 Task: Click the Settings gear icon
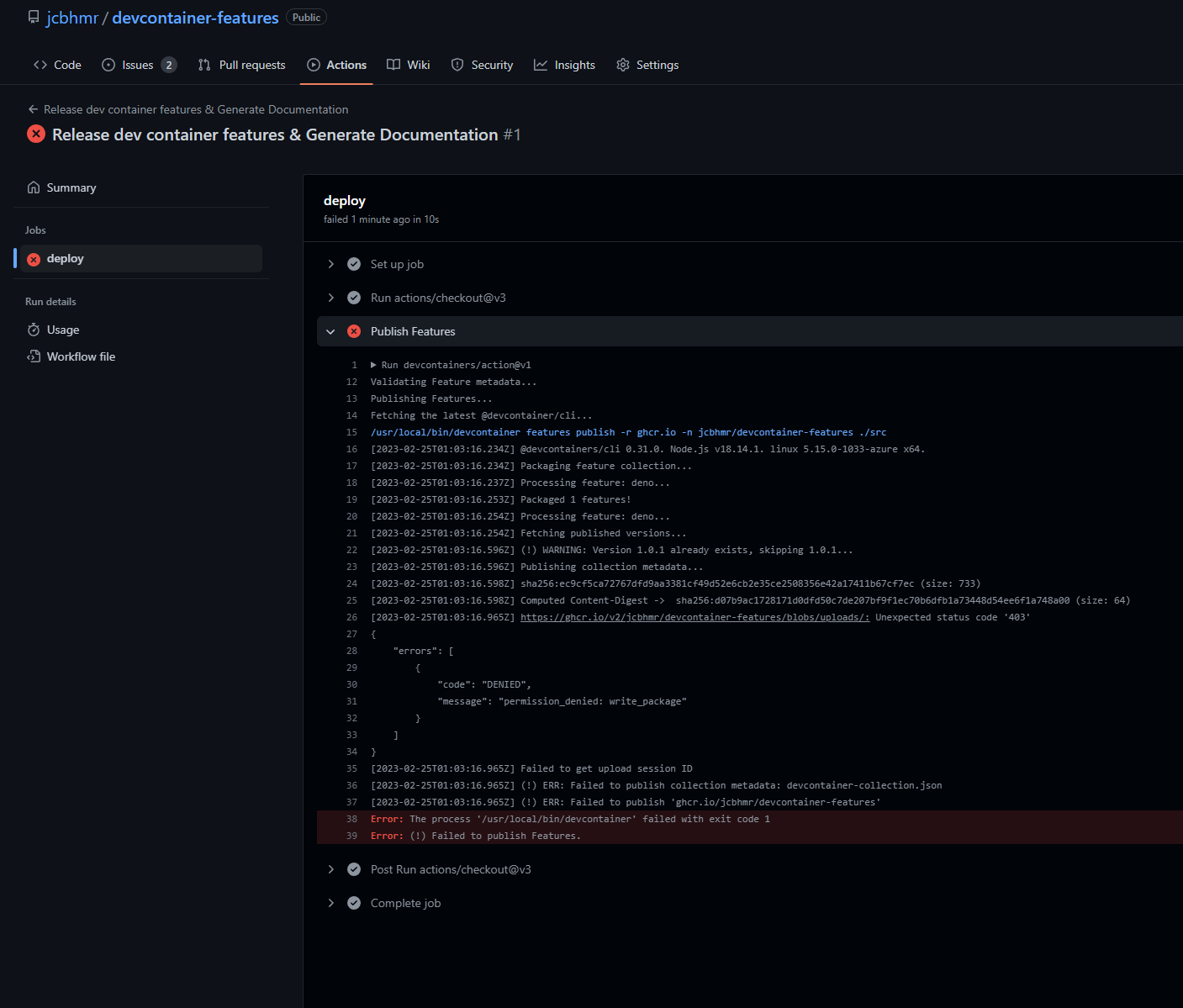tap(622, 65)
